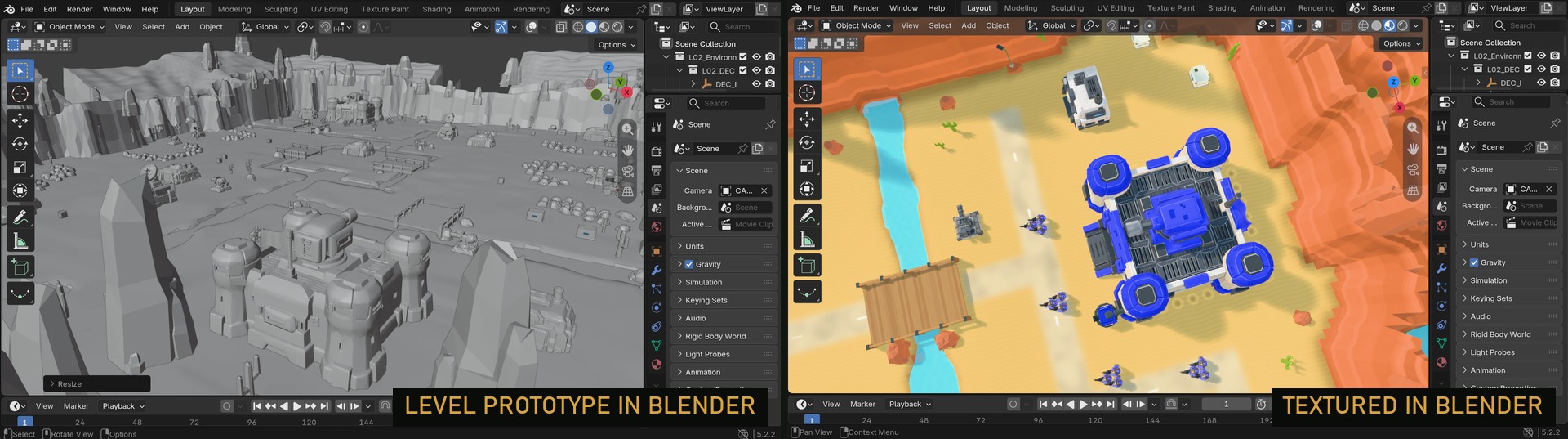Screen dimensions: 1568x439
Task: Open the World properties tab in the prototype window
Action: [x=657, y=227]
